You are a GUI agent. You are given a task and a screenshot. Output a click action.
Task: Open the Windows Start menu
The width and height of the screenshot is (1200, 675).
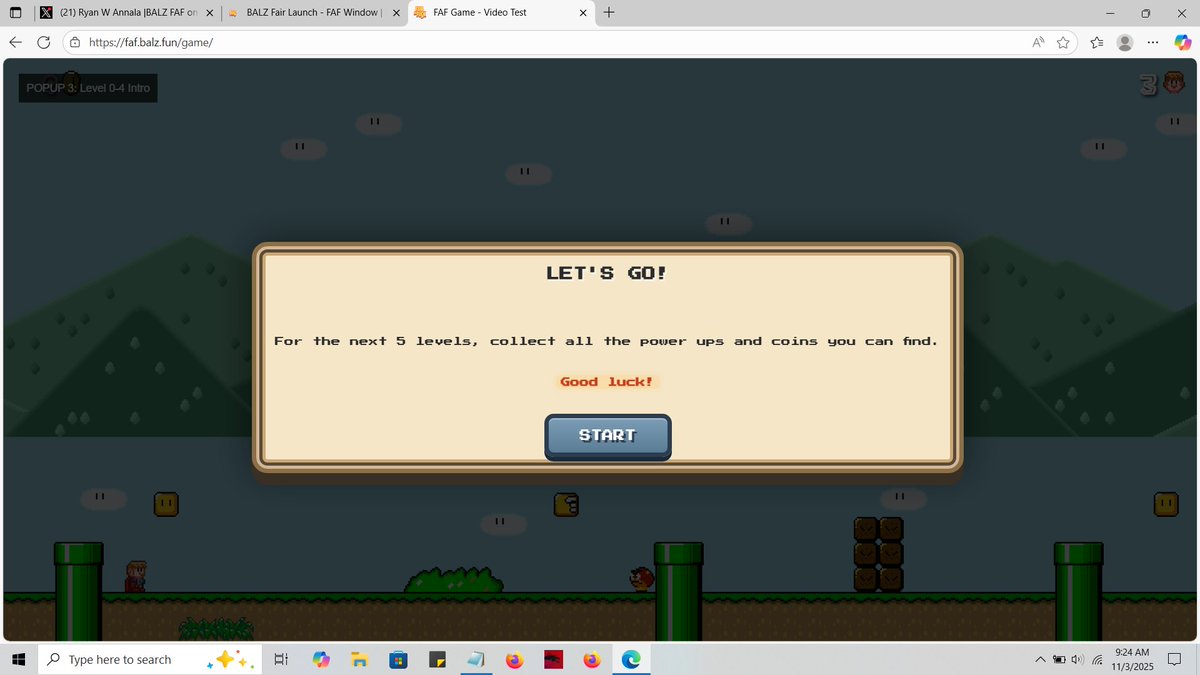point(17,659)
